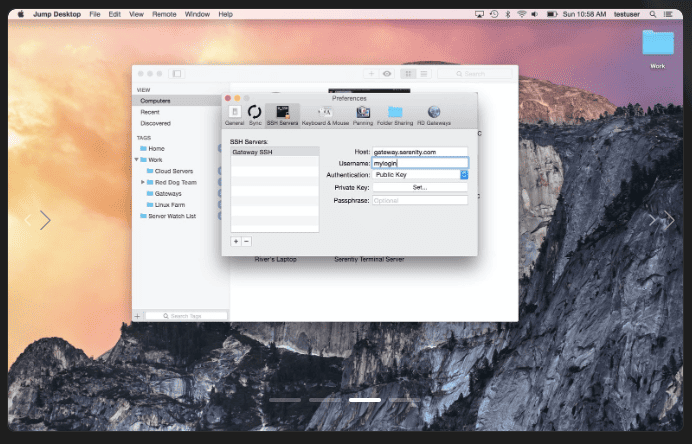Open the View menu
The image size is (692, 444).
coord(136,14)
